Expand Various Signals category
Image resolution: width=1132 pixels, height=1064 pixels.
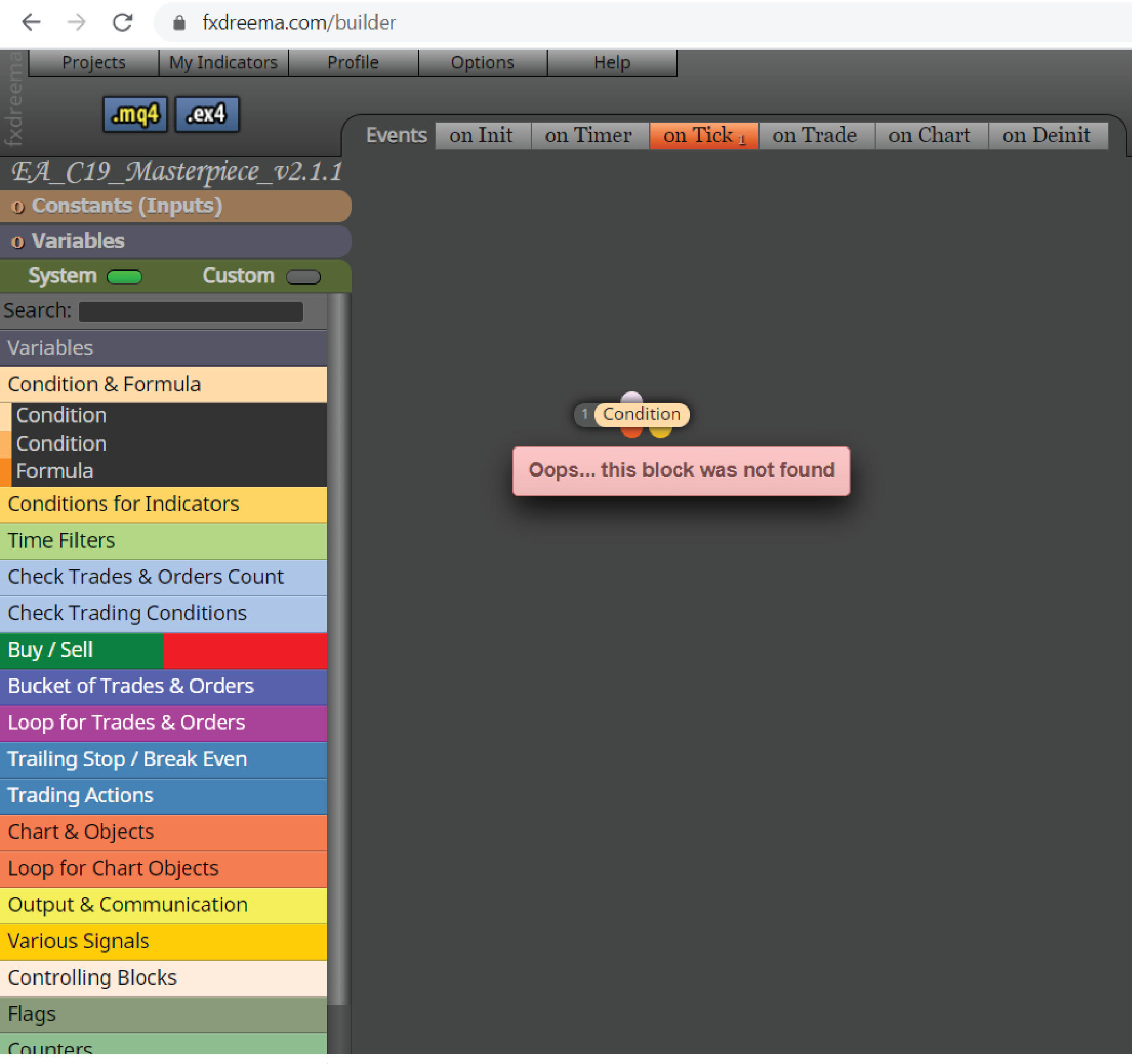pos(163,942)
